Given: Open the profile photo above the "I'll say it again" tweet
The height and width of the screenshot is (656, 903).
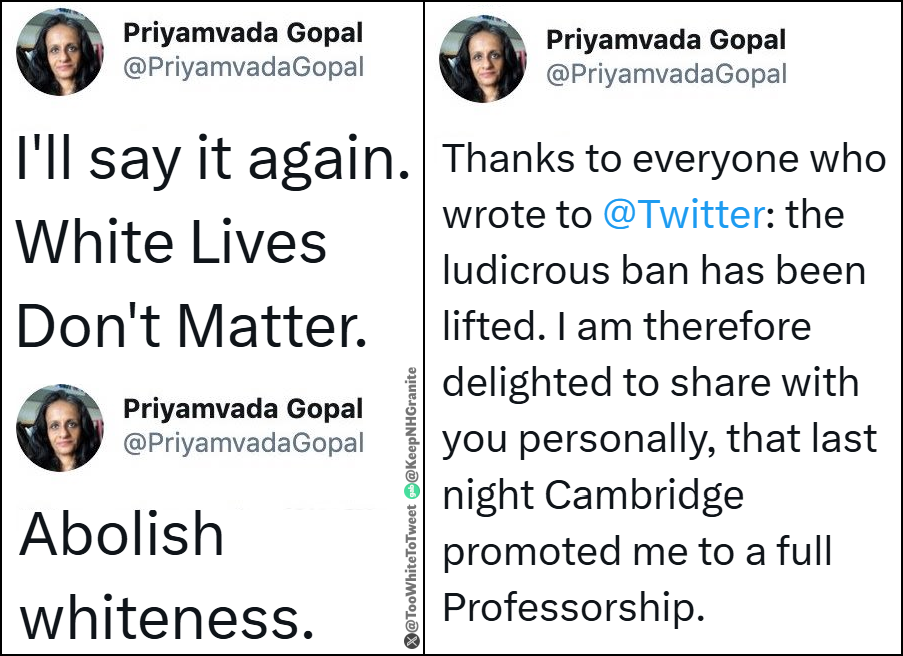Looking at the screenshot, I should click(60, 51).
